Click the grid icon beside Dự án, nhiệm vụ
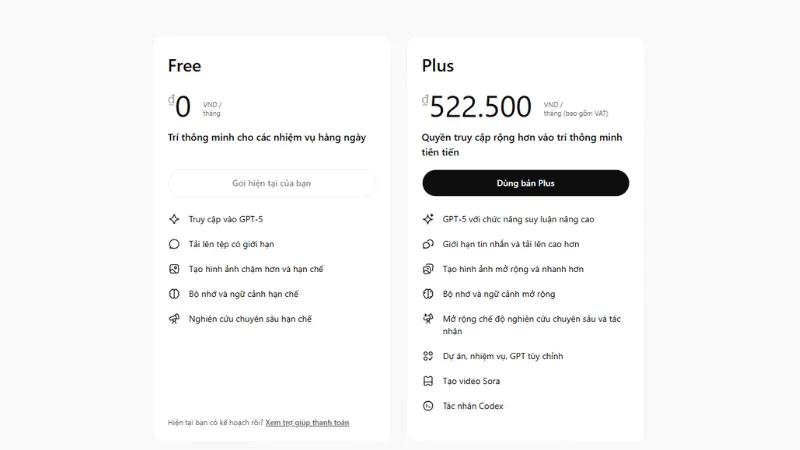The height and width of the screenshot is (450, 800). pos(428,356)
